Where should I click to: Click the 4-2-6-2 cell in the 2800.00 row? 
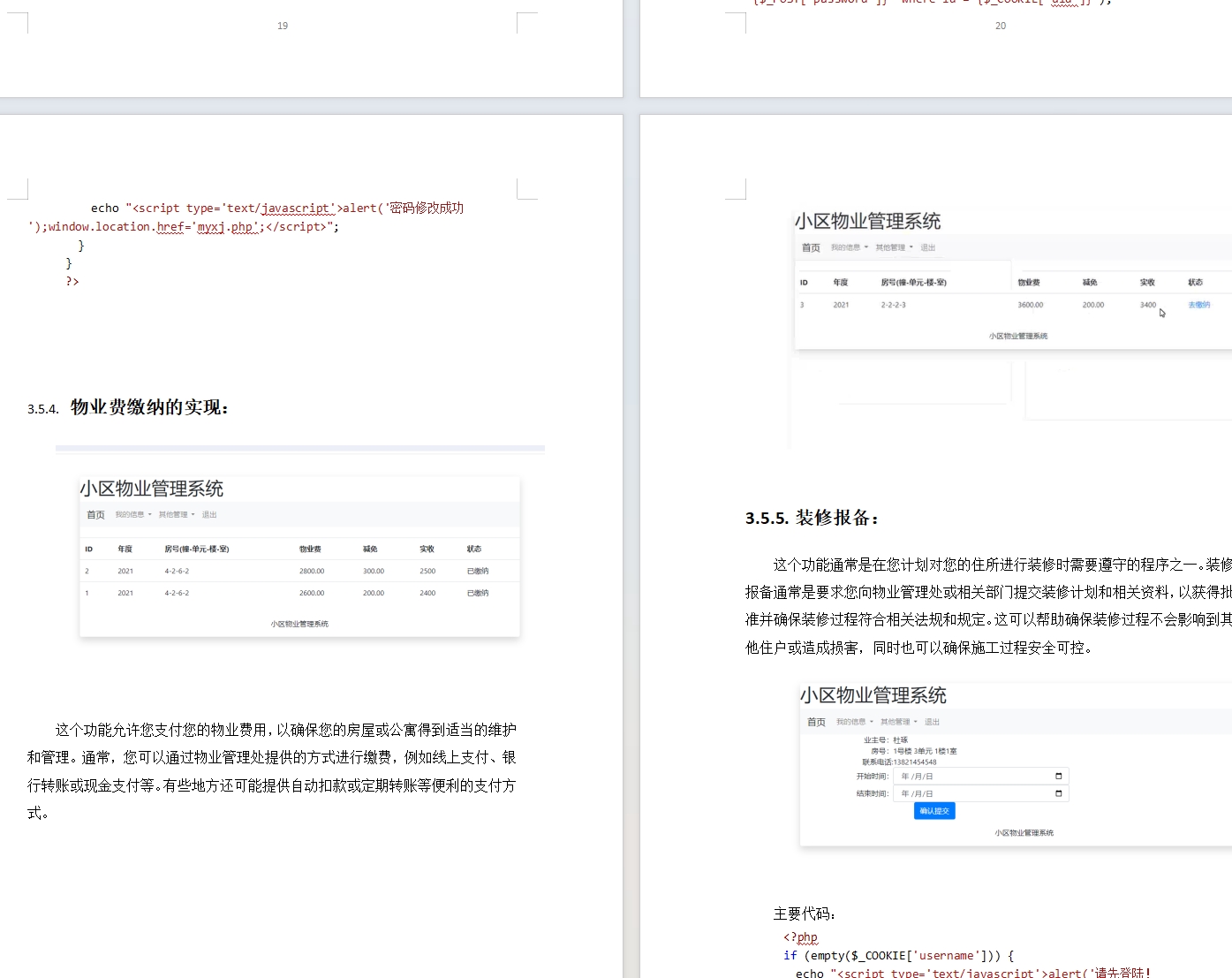coord(177,571)
